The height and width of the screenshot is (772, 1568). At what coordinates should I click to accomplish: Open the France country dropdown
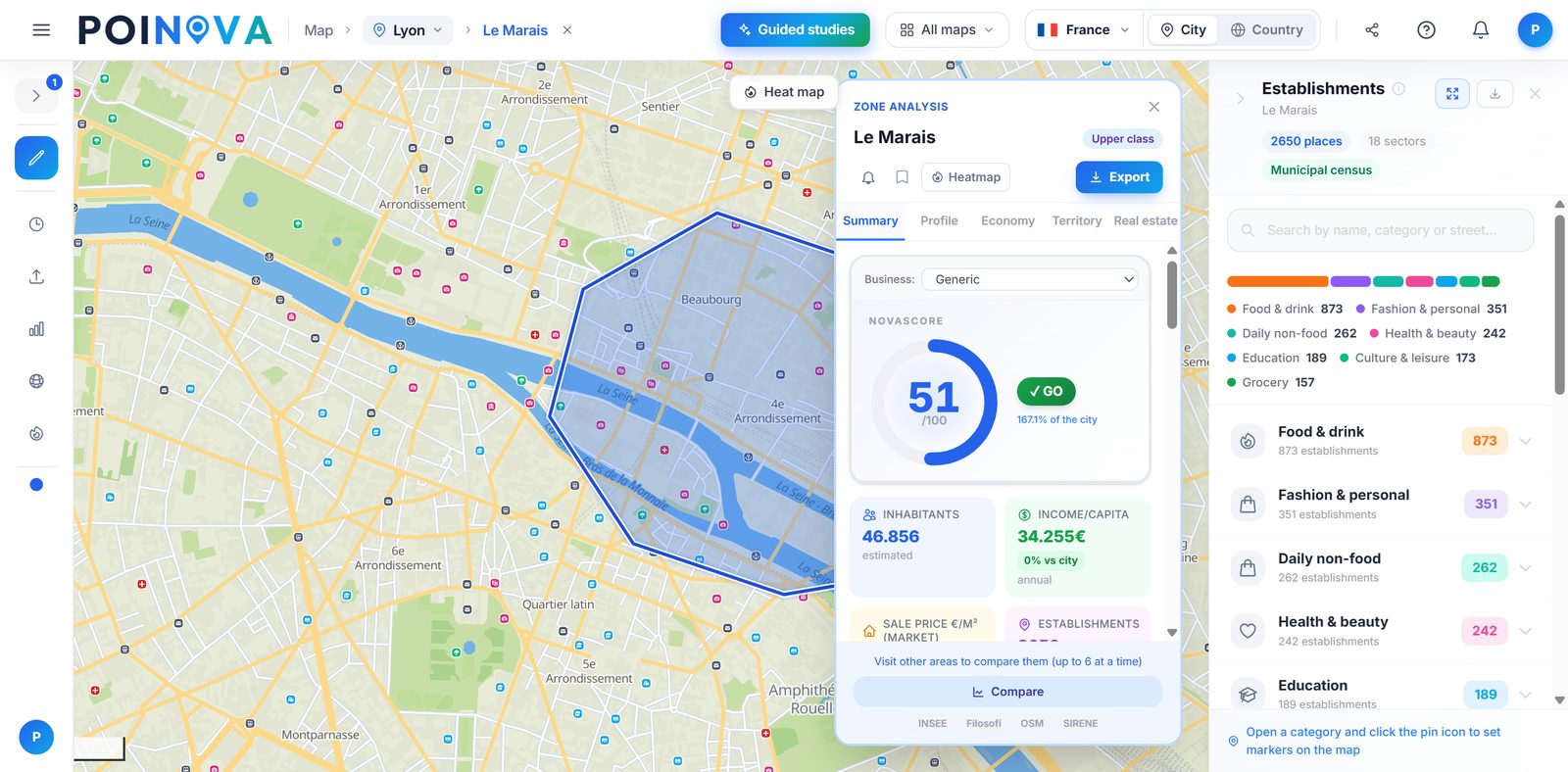click(1083, 30)
